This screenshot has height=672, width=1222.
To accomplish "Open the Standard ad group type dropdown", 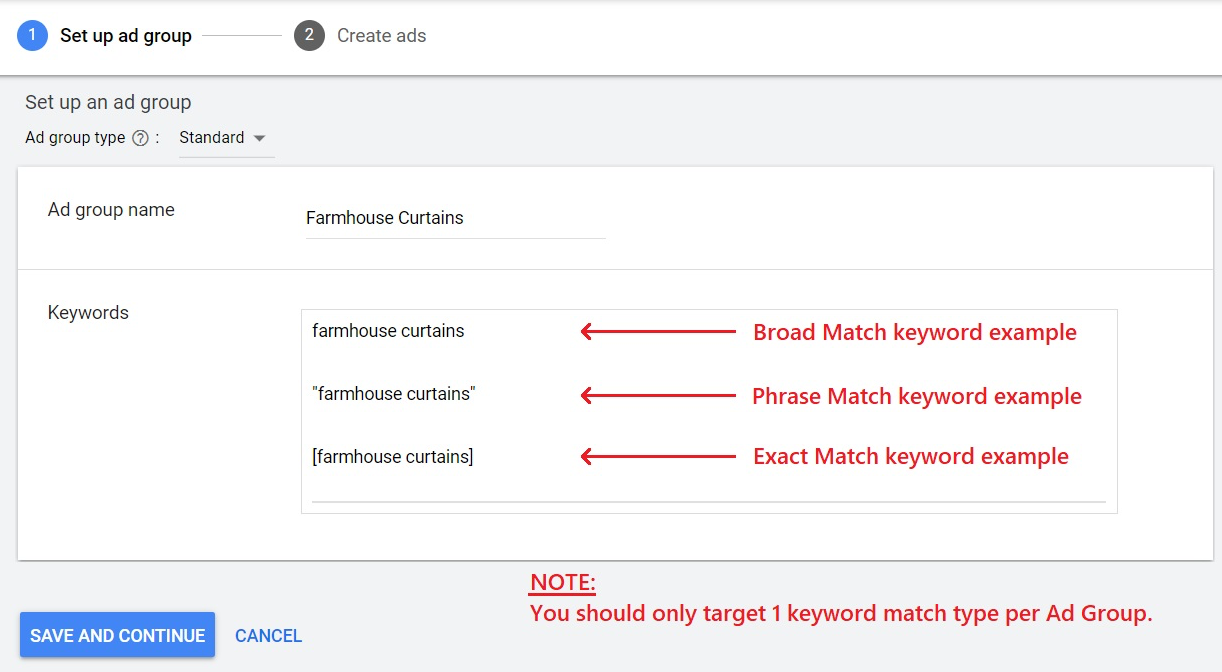I will coord(222,138).
